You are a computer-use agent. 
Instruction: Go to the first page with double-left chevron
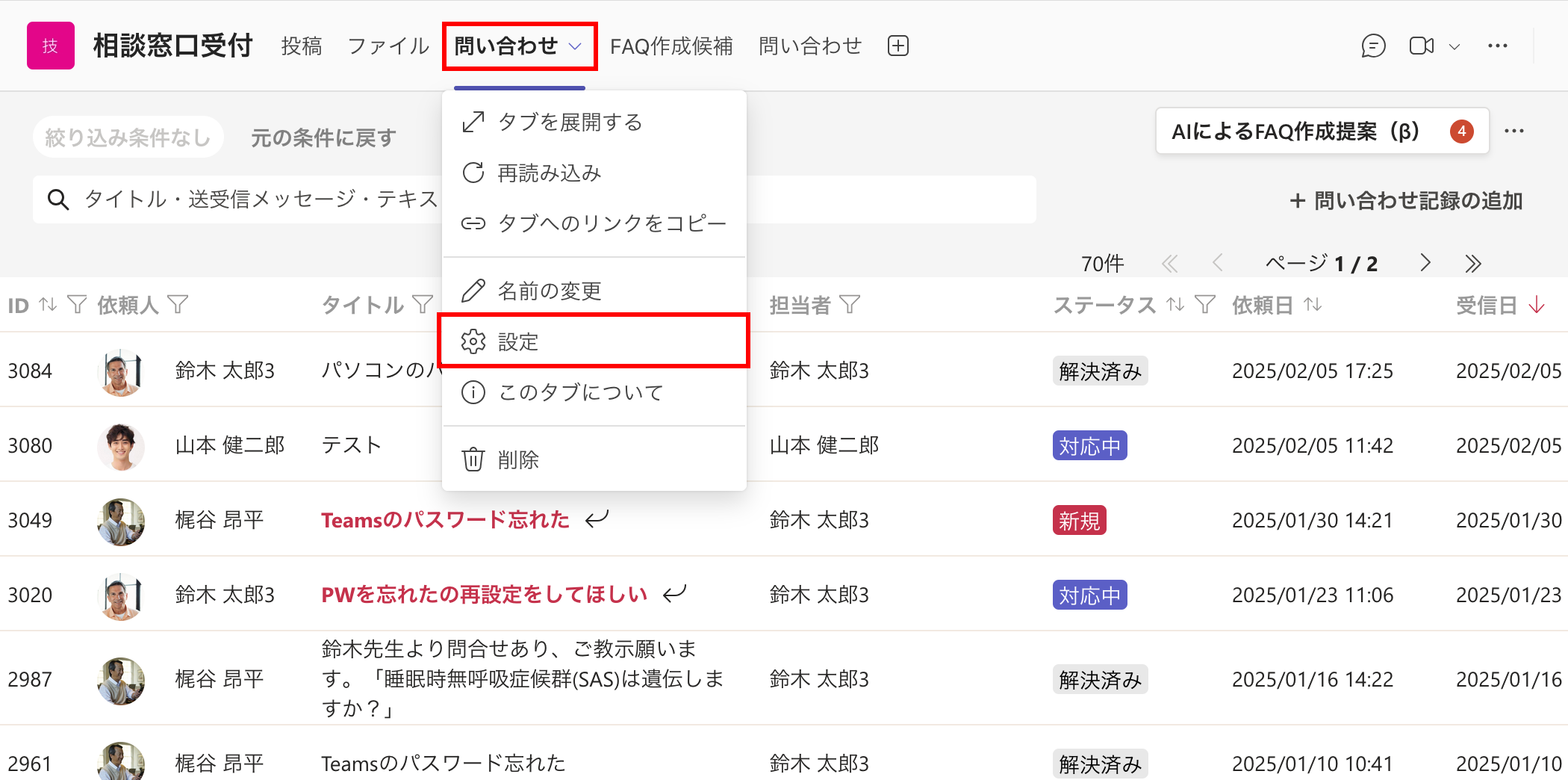tap(1169, 263)
